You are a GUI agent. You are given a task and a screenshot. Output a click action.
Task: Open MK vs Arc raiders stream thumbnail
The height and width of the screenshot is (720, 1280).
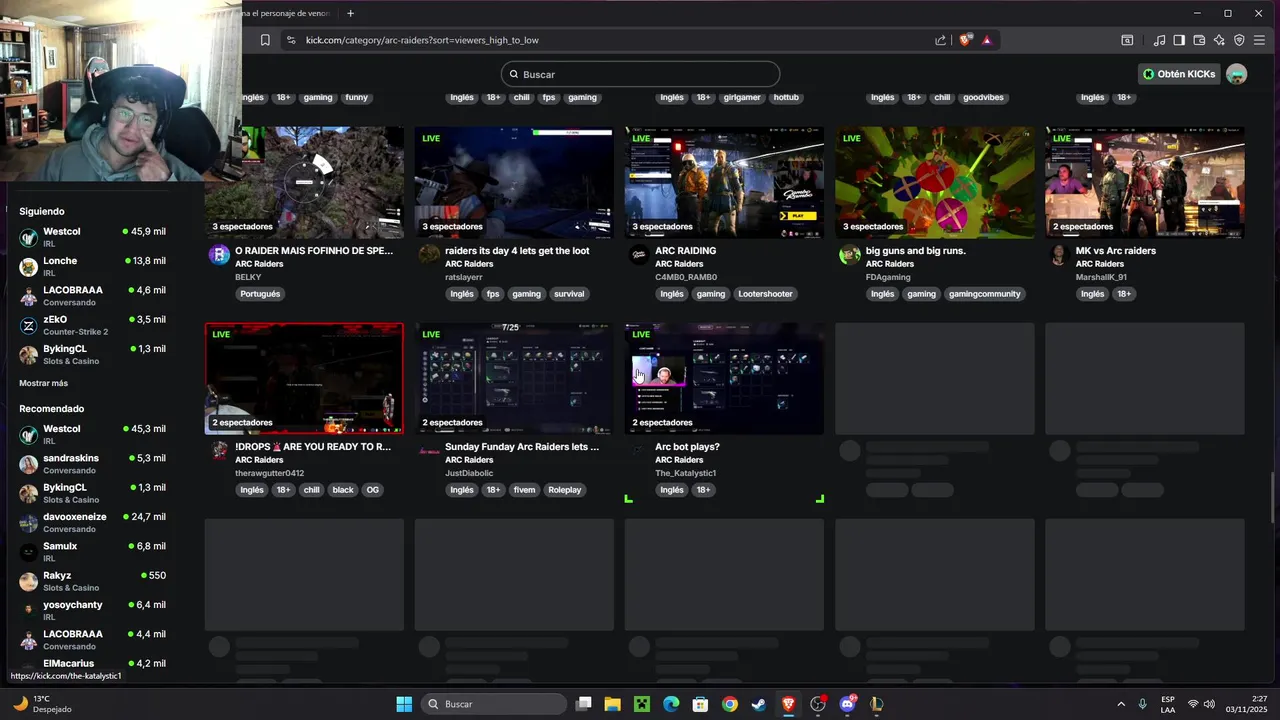pyautogui.click(x=1144, y=182)
